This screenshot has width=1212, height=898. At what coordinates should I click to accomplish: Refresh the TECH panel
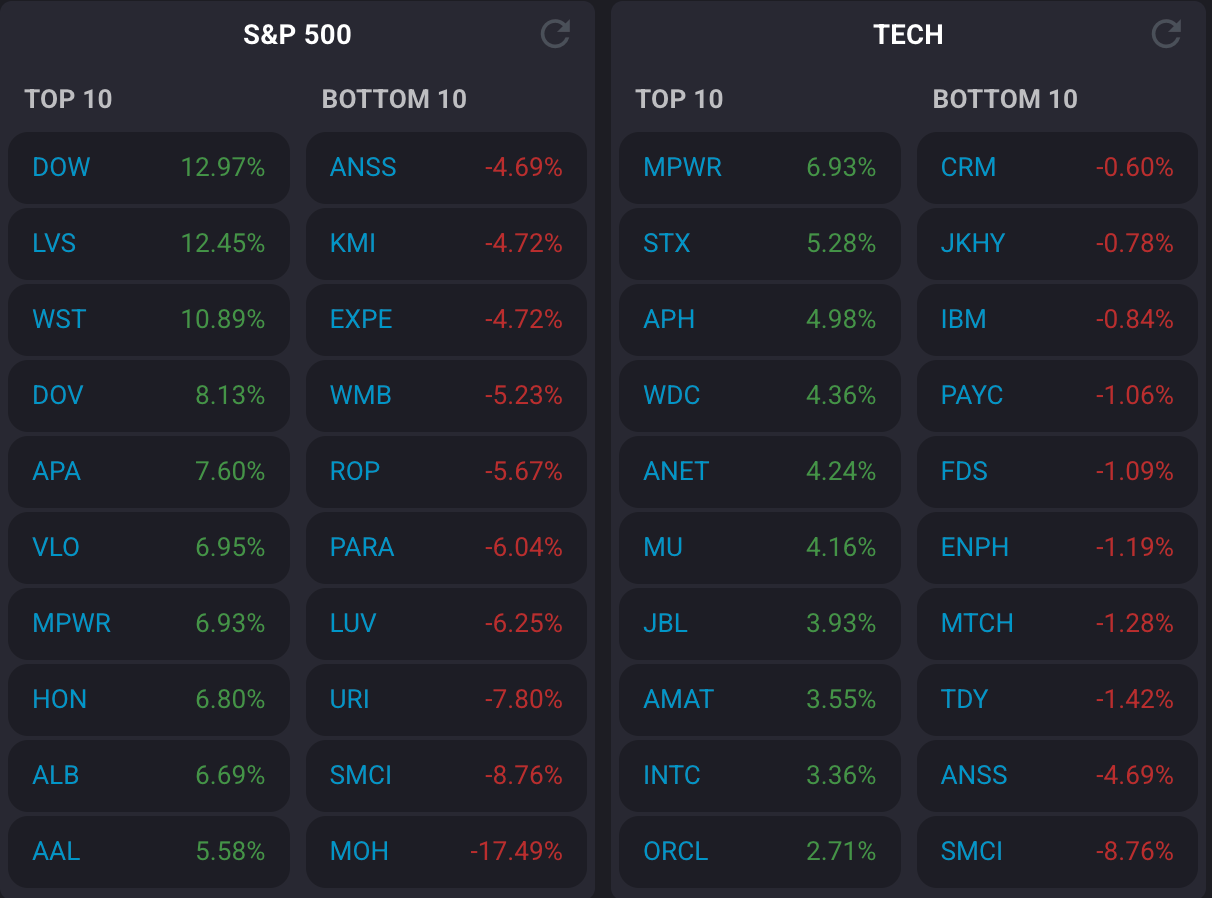pos(1166,34)
